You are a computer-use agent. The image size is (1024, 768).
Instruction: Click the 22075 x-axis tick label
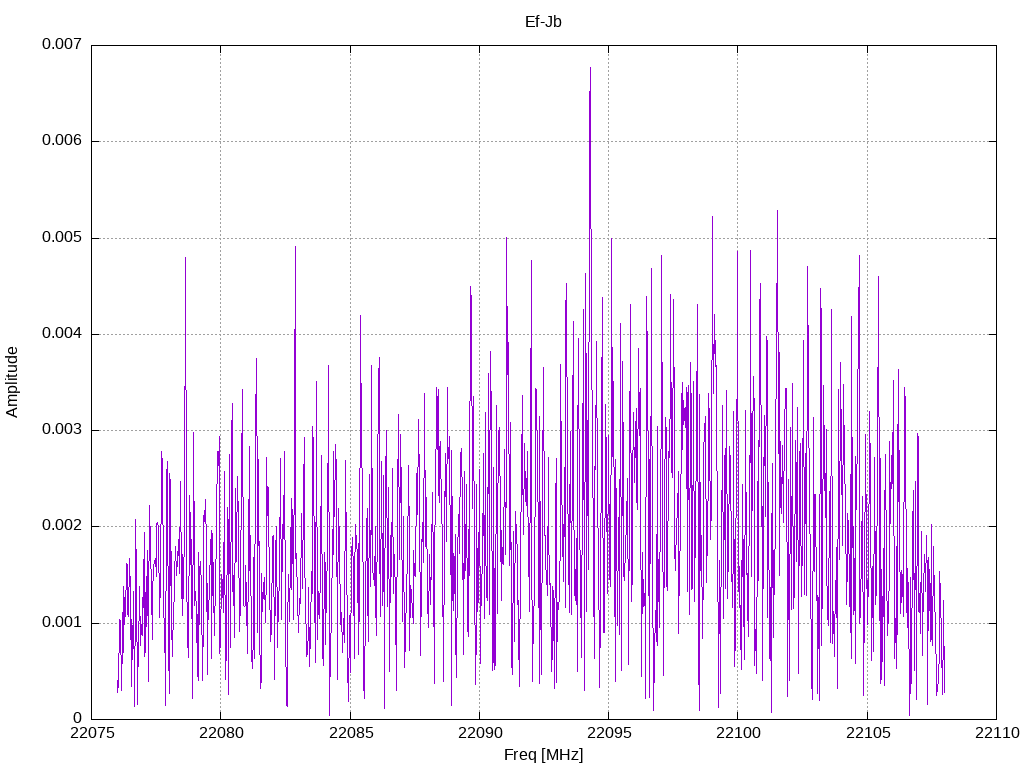[91, 733]
